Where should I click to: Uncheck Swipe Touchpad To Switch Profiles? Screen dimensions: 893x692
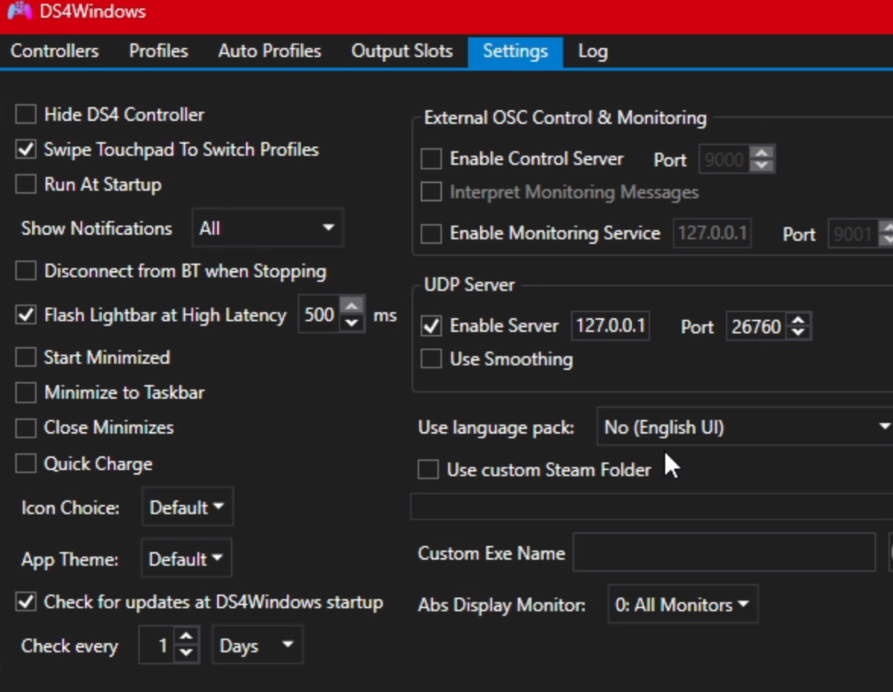coord(26,149)
